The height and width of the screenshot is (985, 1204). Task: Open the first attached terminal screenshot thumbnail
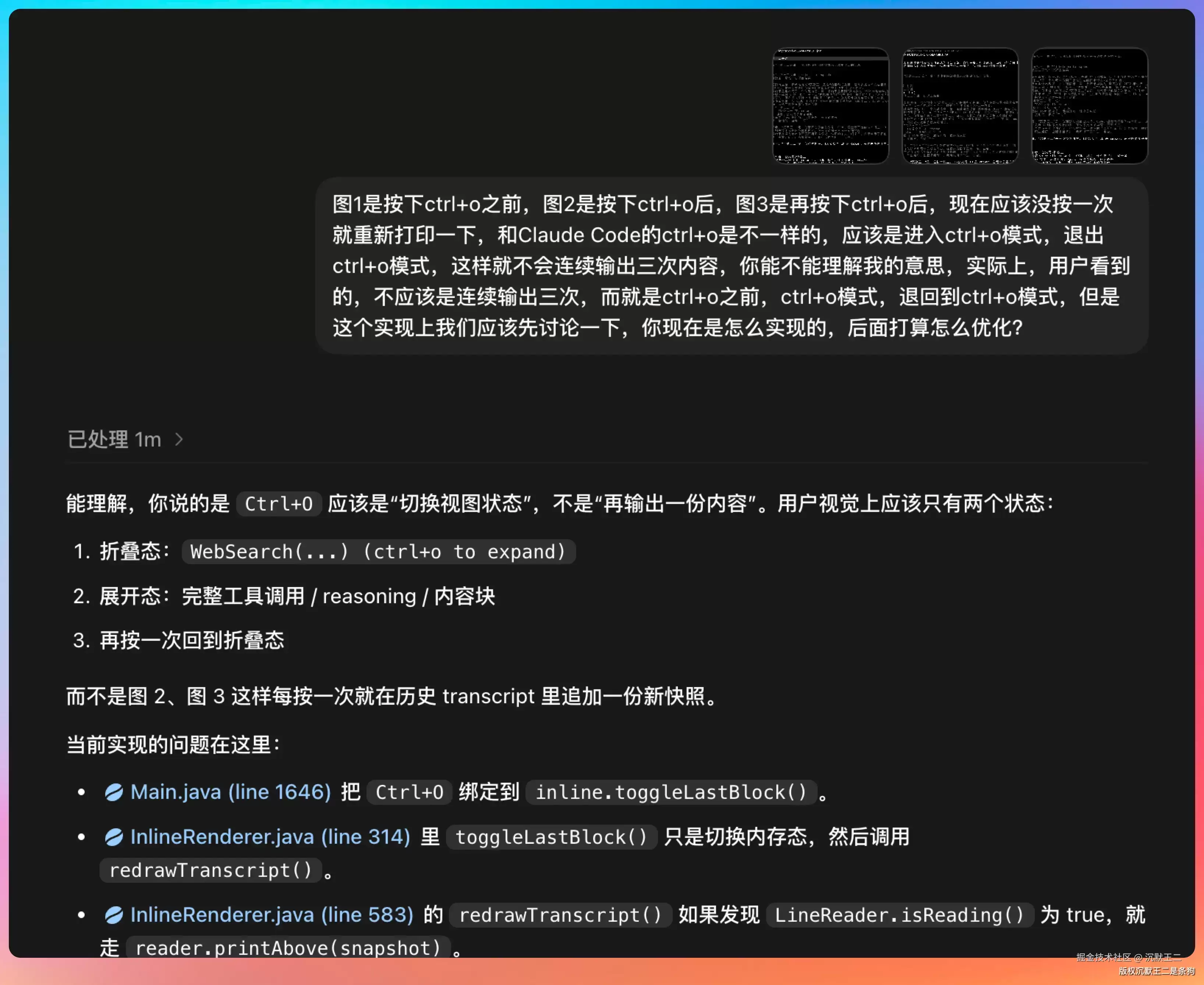pos(831,106)
